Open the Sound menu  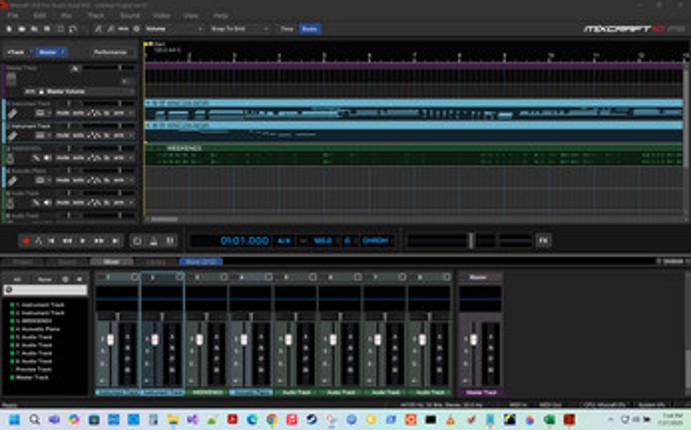coord(128,16)
